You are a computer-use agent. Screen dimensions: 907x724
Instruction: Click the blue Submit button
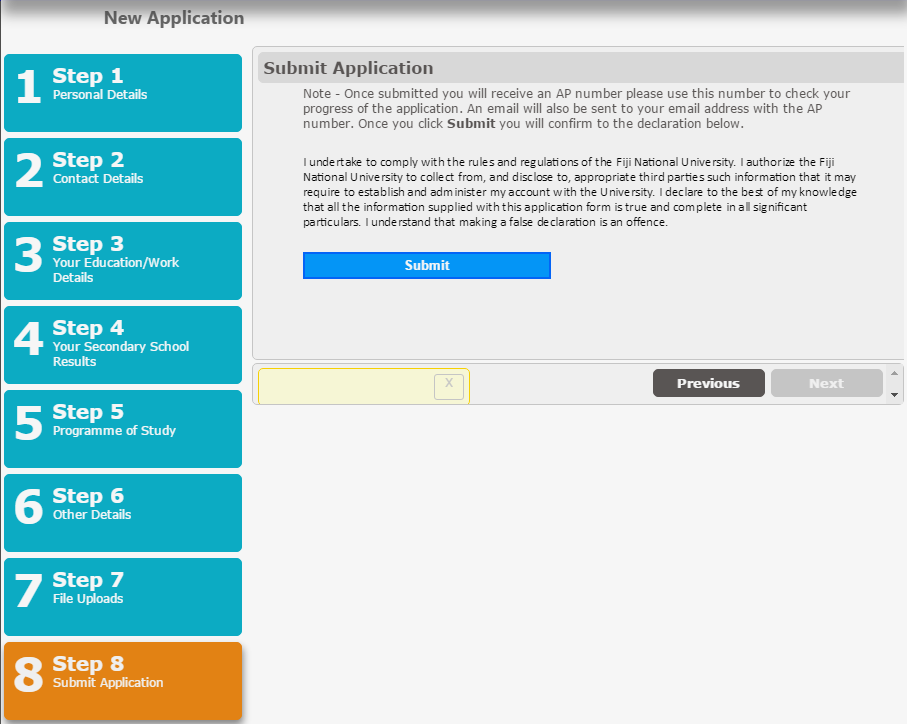pos(427,265)
